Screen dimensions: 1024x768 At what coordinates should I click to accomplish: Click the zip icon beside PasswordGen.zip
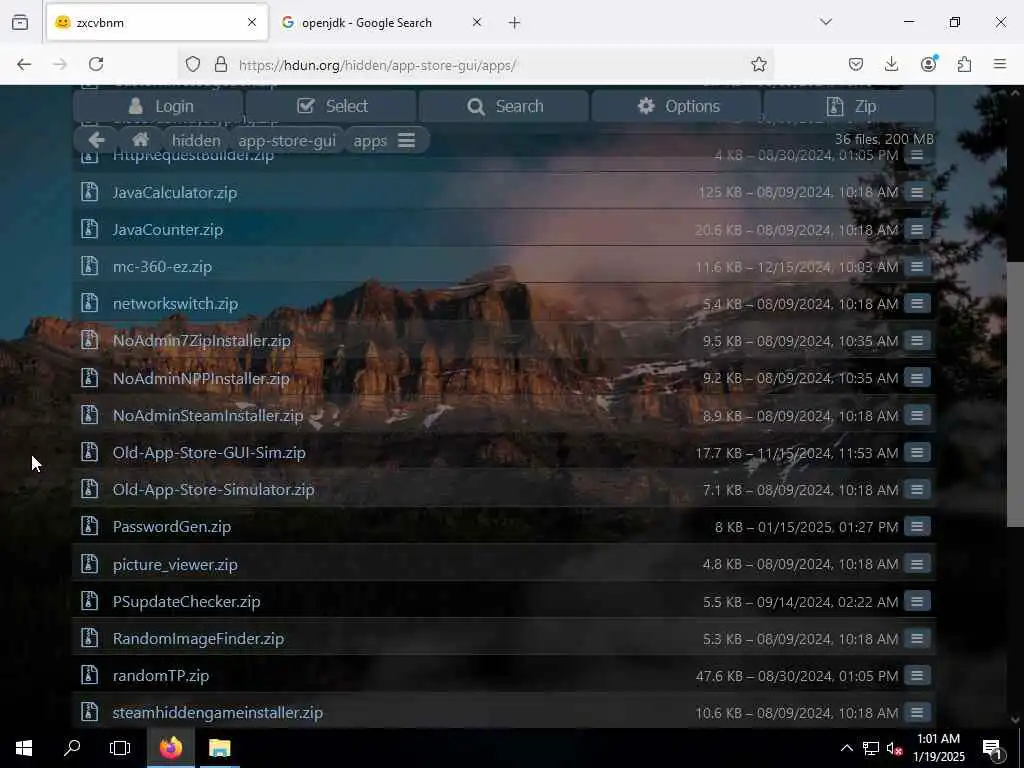click(x=89, y=526)
